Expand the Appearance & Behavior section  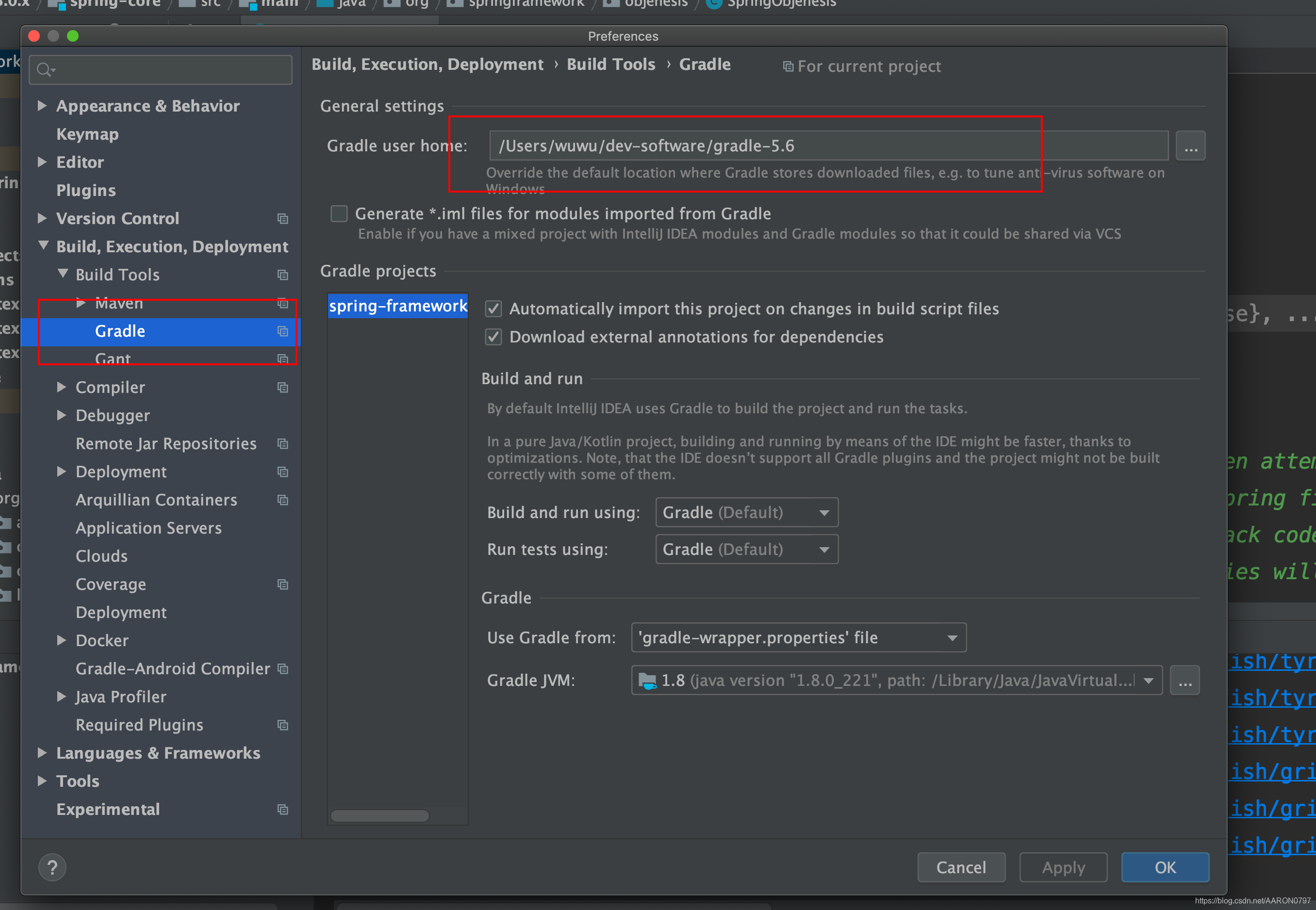pyautogui.click(x=42, y=105)
